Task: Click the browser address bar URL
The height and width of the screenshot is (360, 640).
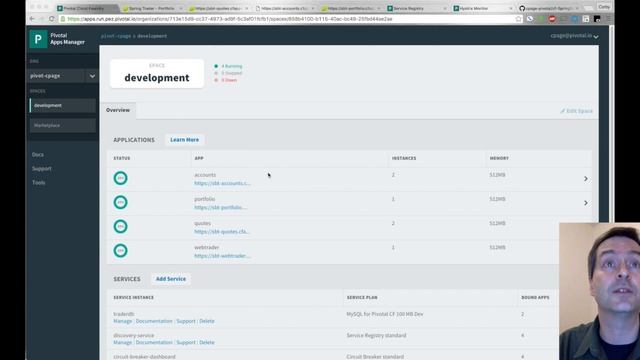Action: pos(230,19)
